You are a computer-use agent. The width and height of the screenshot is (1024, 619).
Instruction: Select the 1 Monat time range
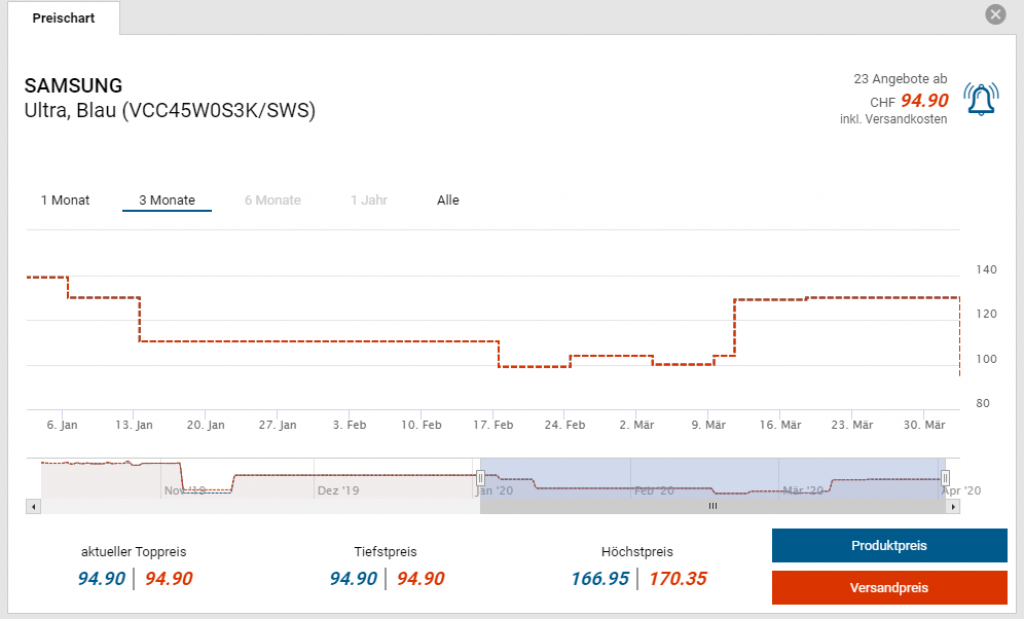pyautogui.click(x=65, y=200)
